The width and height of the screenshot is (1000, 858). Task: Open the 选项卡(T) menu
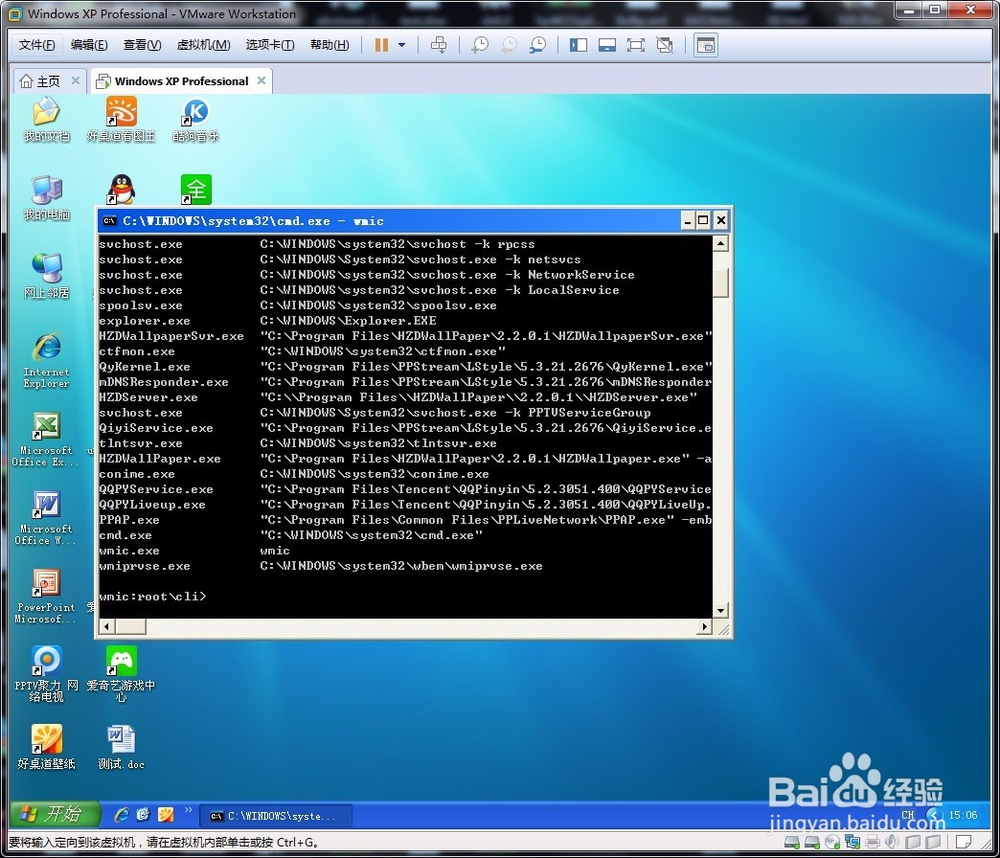[270, 45]
